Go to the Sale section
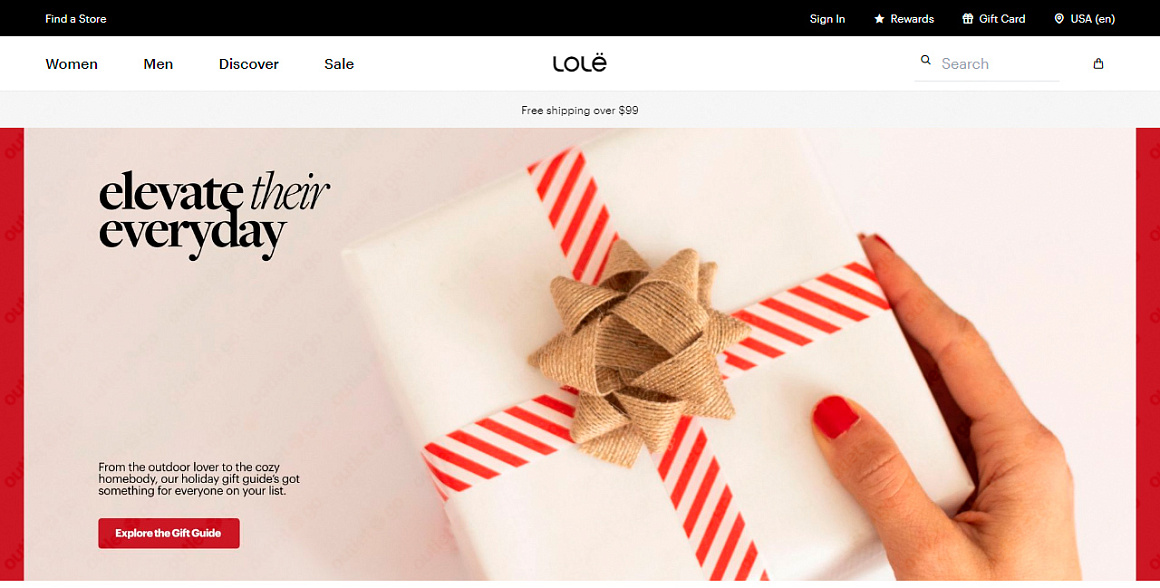The height and width of the screenshot is (588, 1160). pos(339,64)
